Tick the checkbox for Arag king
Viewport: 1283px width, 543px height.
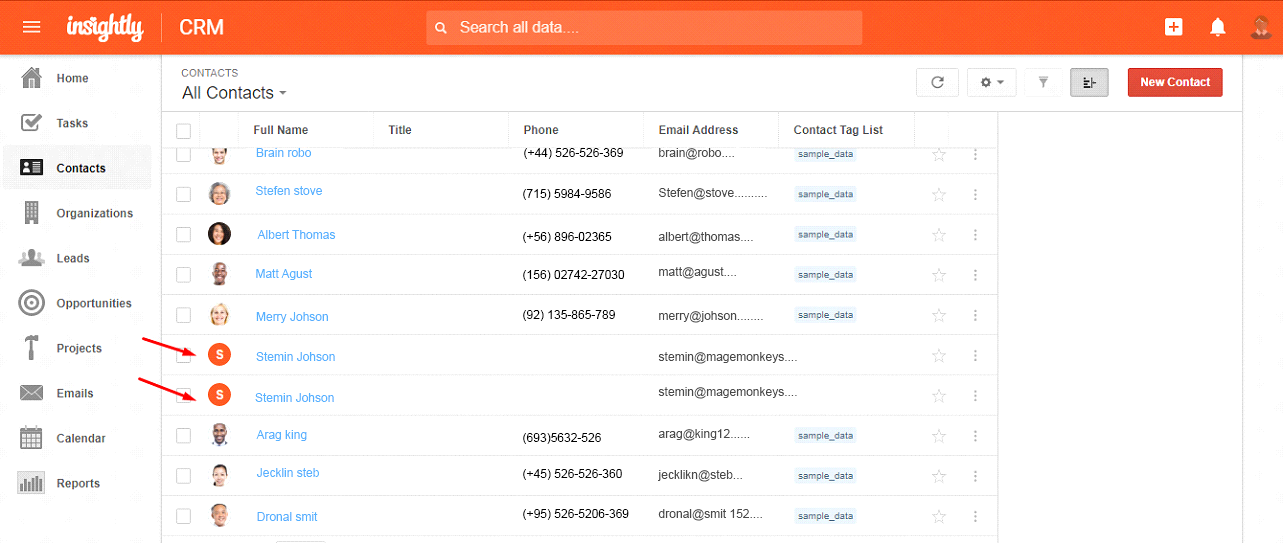[183, 436]
